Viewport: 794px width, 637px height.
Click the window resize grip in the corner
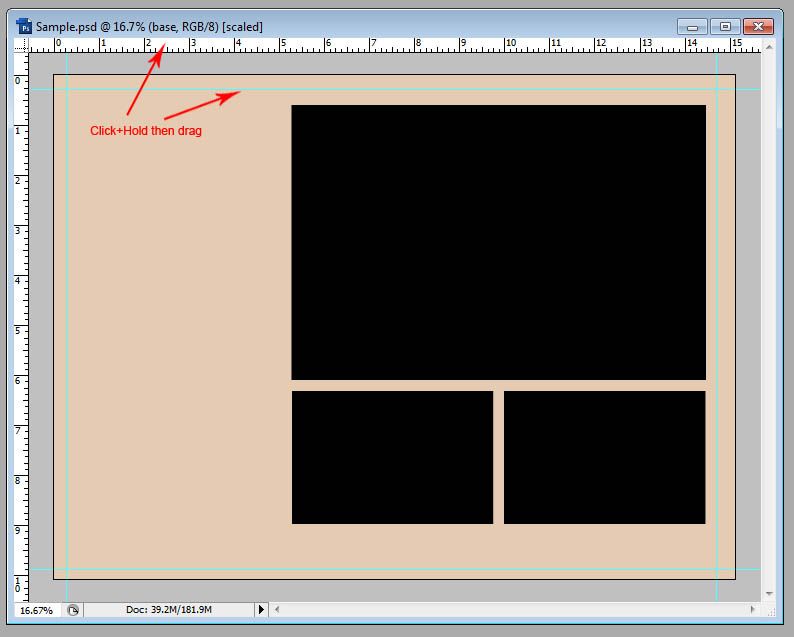coord(771,612)
